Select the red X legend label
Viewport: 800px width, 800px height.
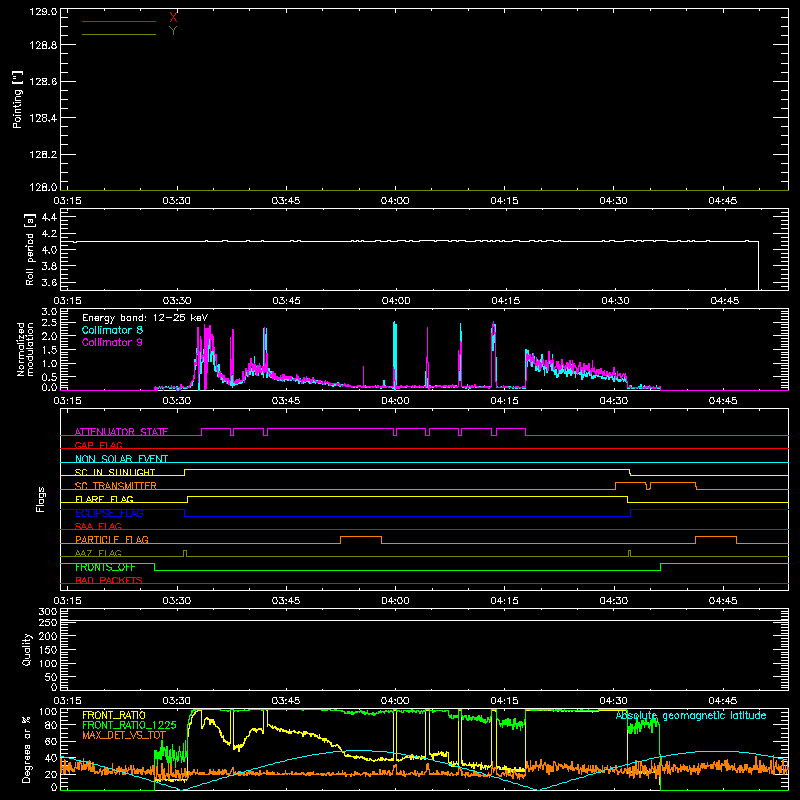tap(173, 18)
